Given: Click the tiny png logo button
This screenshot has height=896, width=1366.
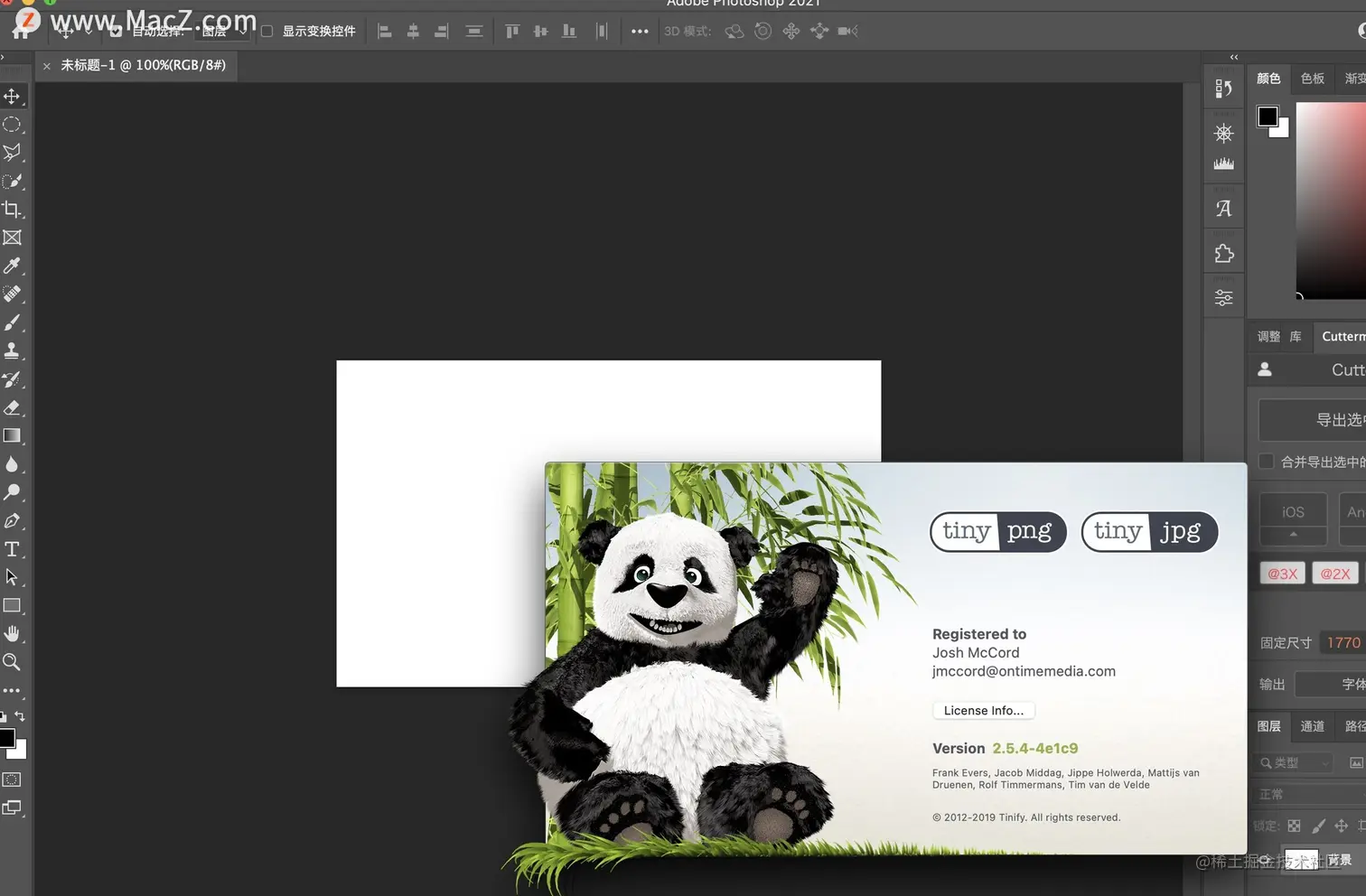Looking at the screenshot, I should tap(998, 532).
